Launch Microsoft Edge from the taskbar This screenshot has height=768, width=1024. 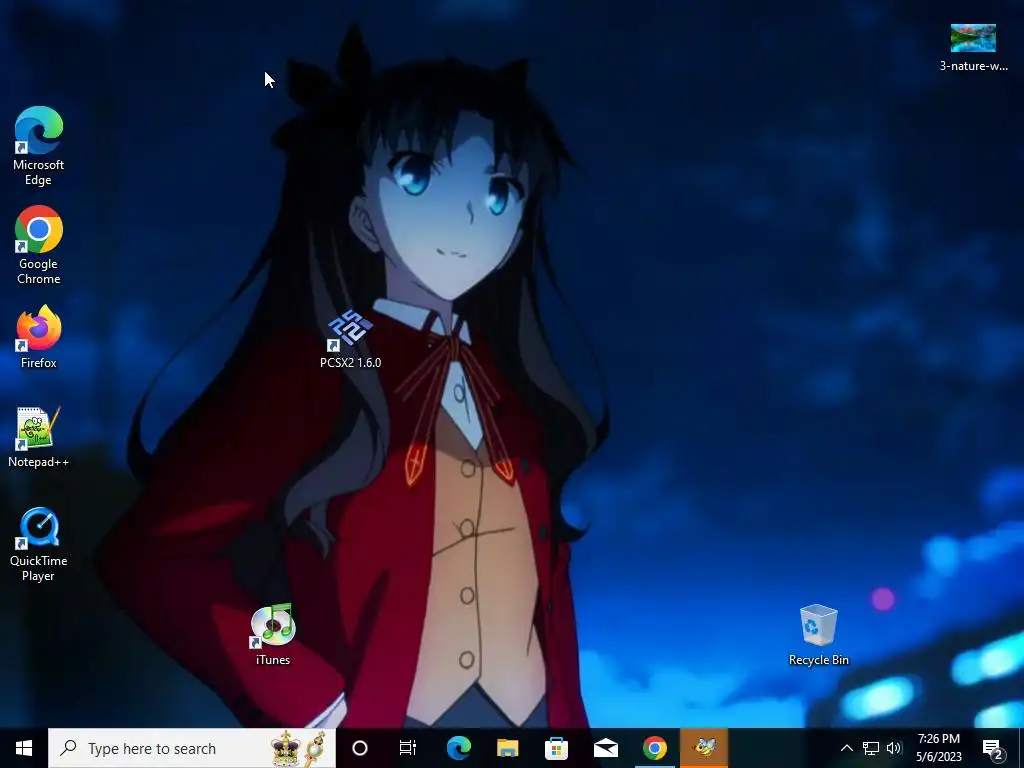coord(458,748)
